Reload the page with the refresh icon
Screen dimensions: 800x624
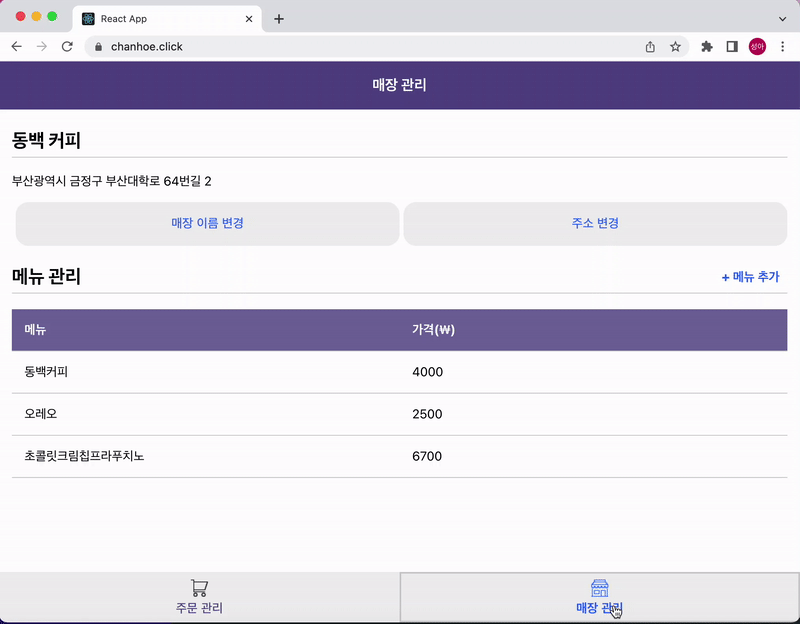pos(67,46)
